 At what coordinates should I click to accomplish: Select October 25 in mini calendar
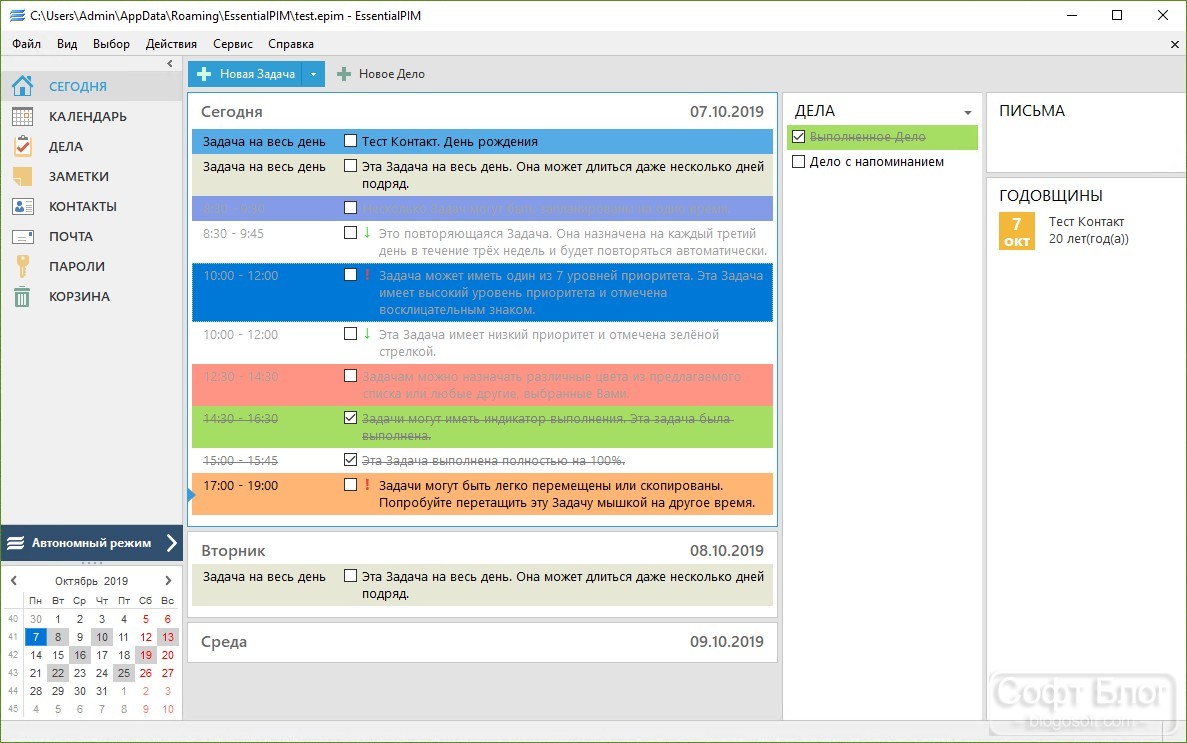123,673
